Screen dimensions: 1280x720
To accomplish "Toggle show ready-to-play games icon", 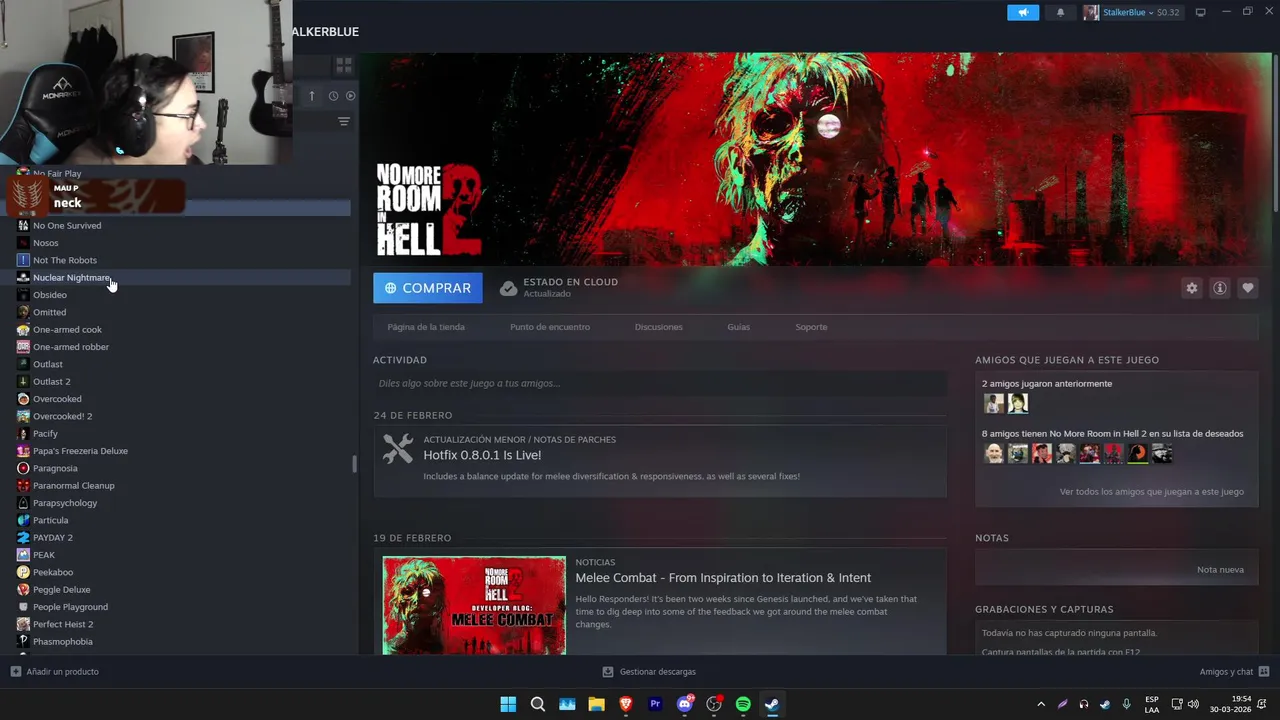I will (x=350, y=96).
